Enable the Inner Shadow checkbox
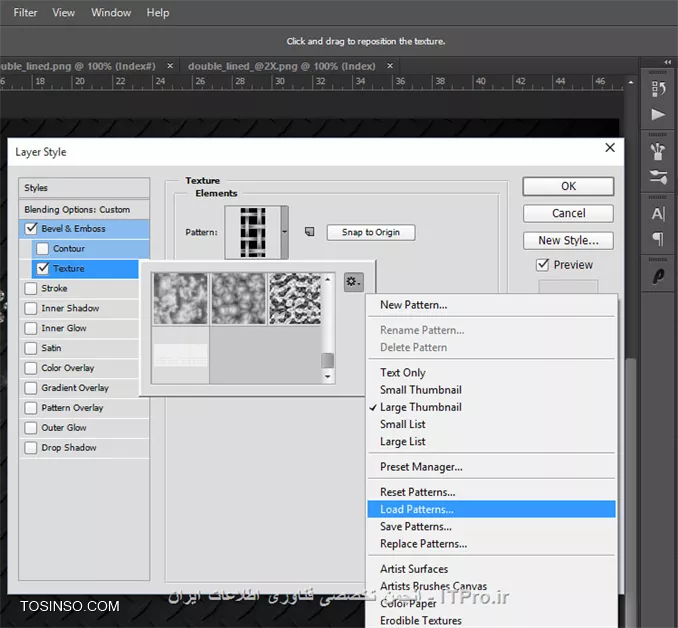 click(31, 308)
